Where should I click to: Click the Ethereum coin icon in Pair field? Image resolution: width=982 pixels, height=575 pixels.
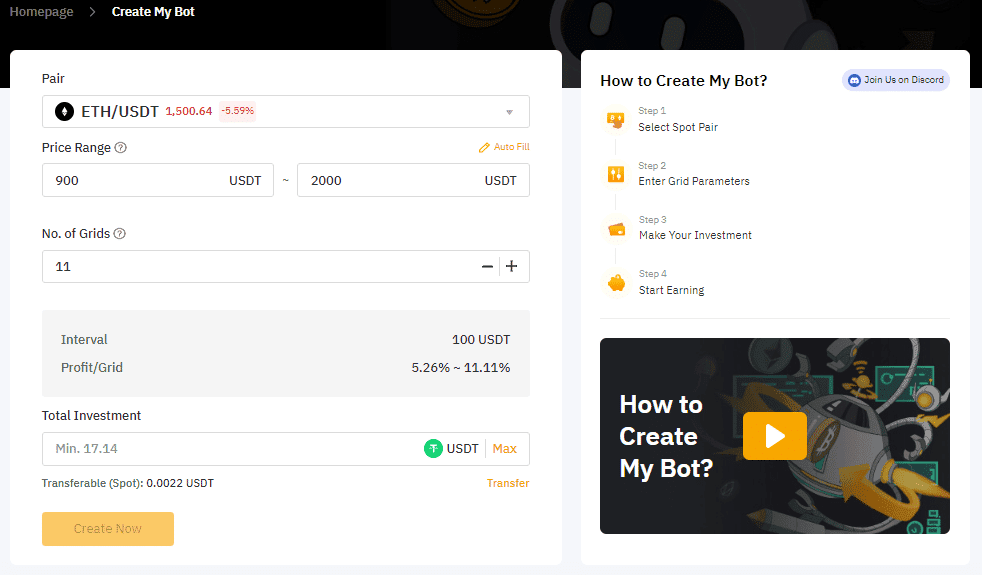65,111
